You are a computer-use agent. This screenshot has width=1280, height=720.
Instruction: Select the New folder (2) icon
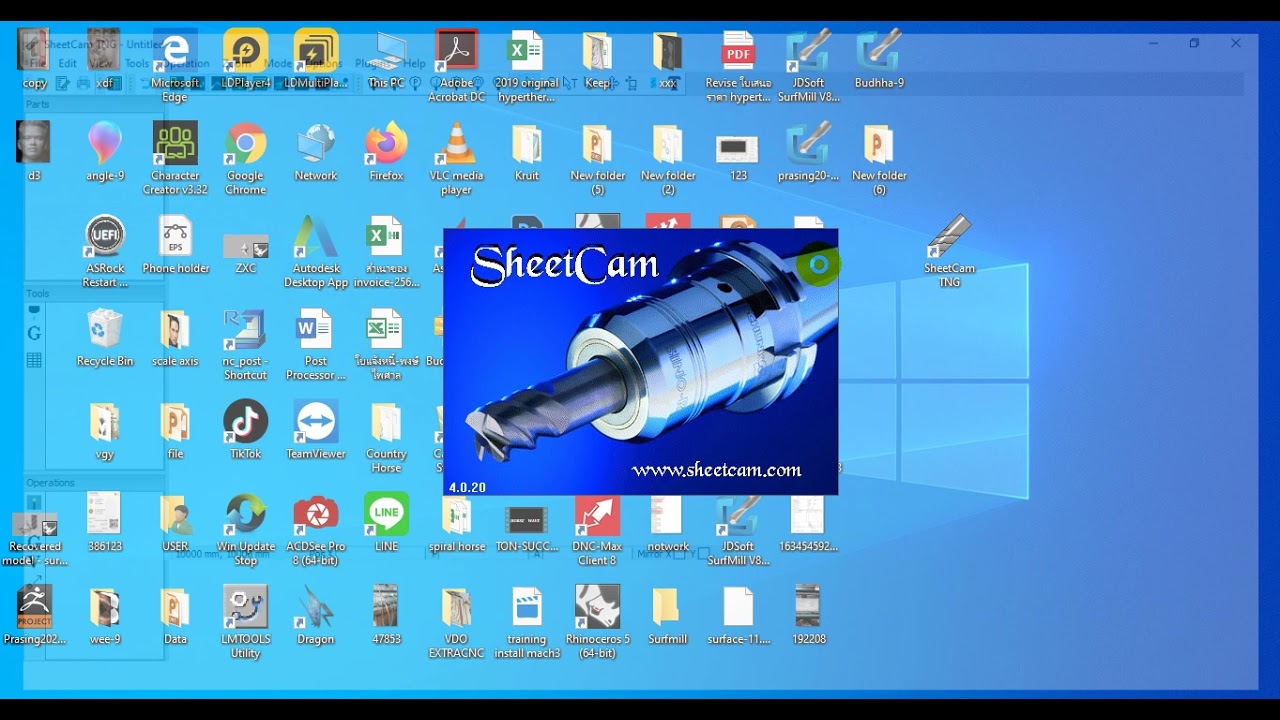click(667, 158)
